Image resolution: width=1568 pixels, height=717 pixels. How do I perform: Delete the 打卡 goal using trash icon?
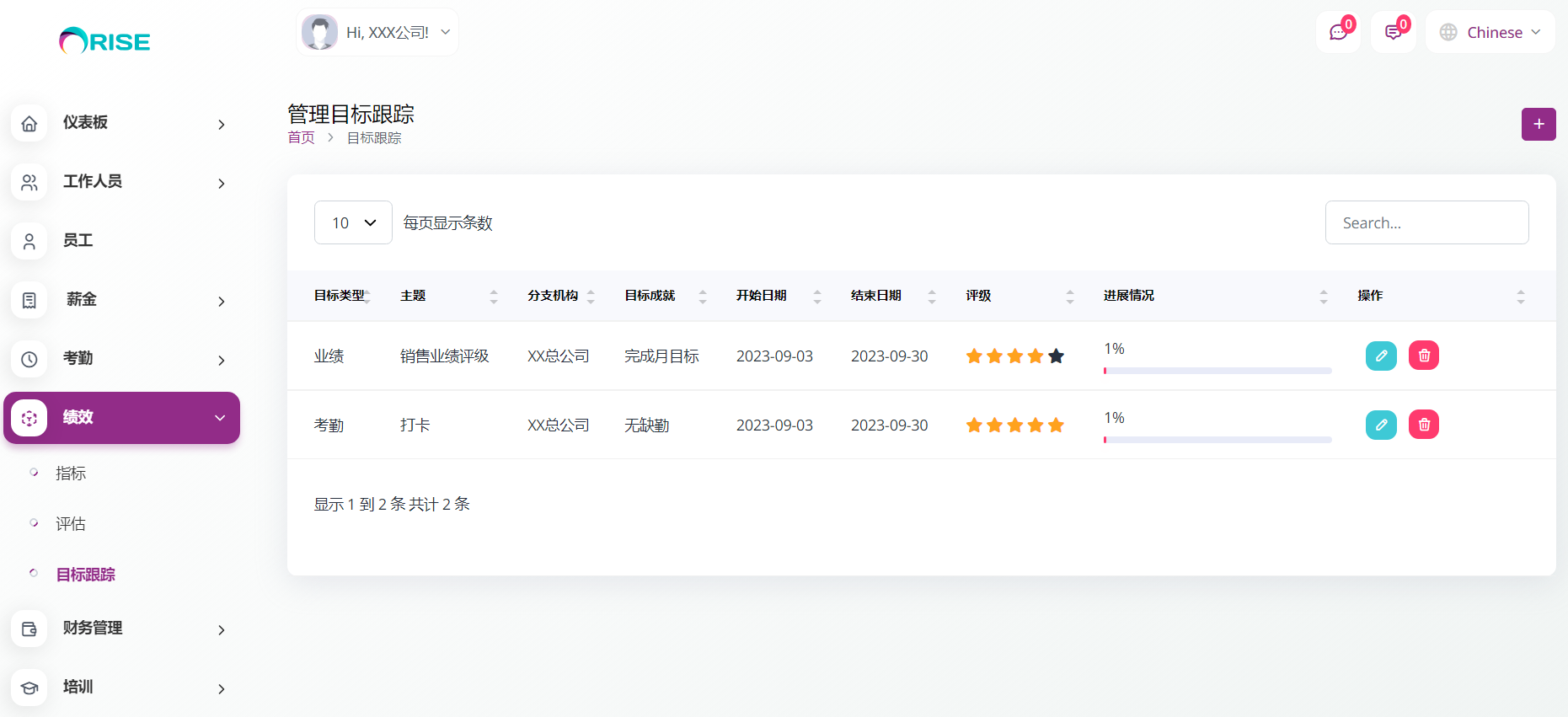[x=1423, y=425]
